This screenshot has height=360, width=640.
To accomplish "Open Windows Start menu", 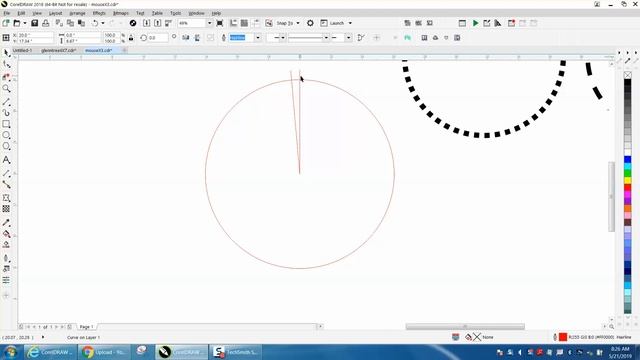I will [11, 352].
